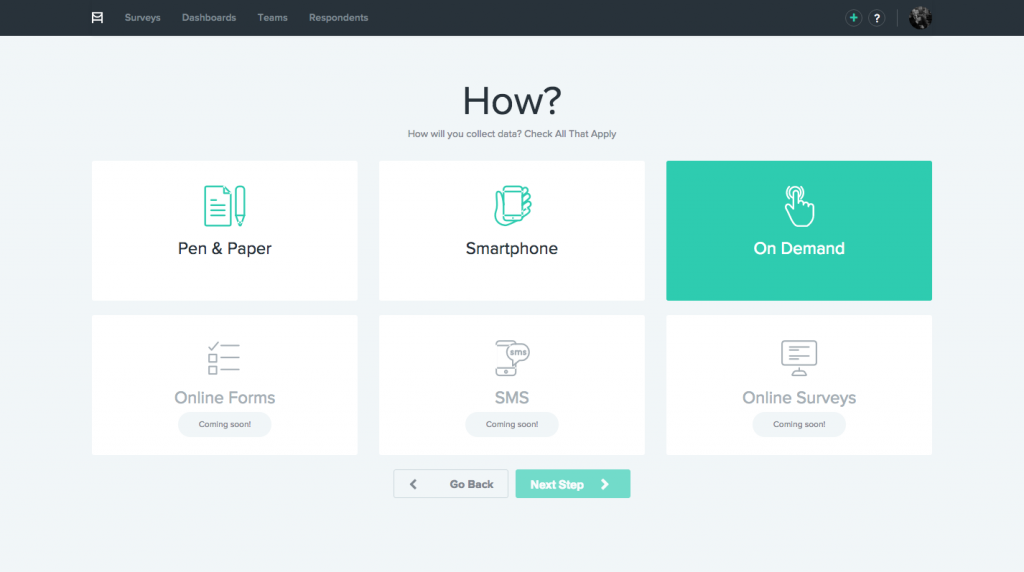
Task: Open help via question mark icon
Action: [876, 18]
